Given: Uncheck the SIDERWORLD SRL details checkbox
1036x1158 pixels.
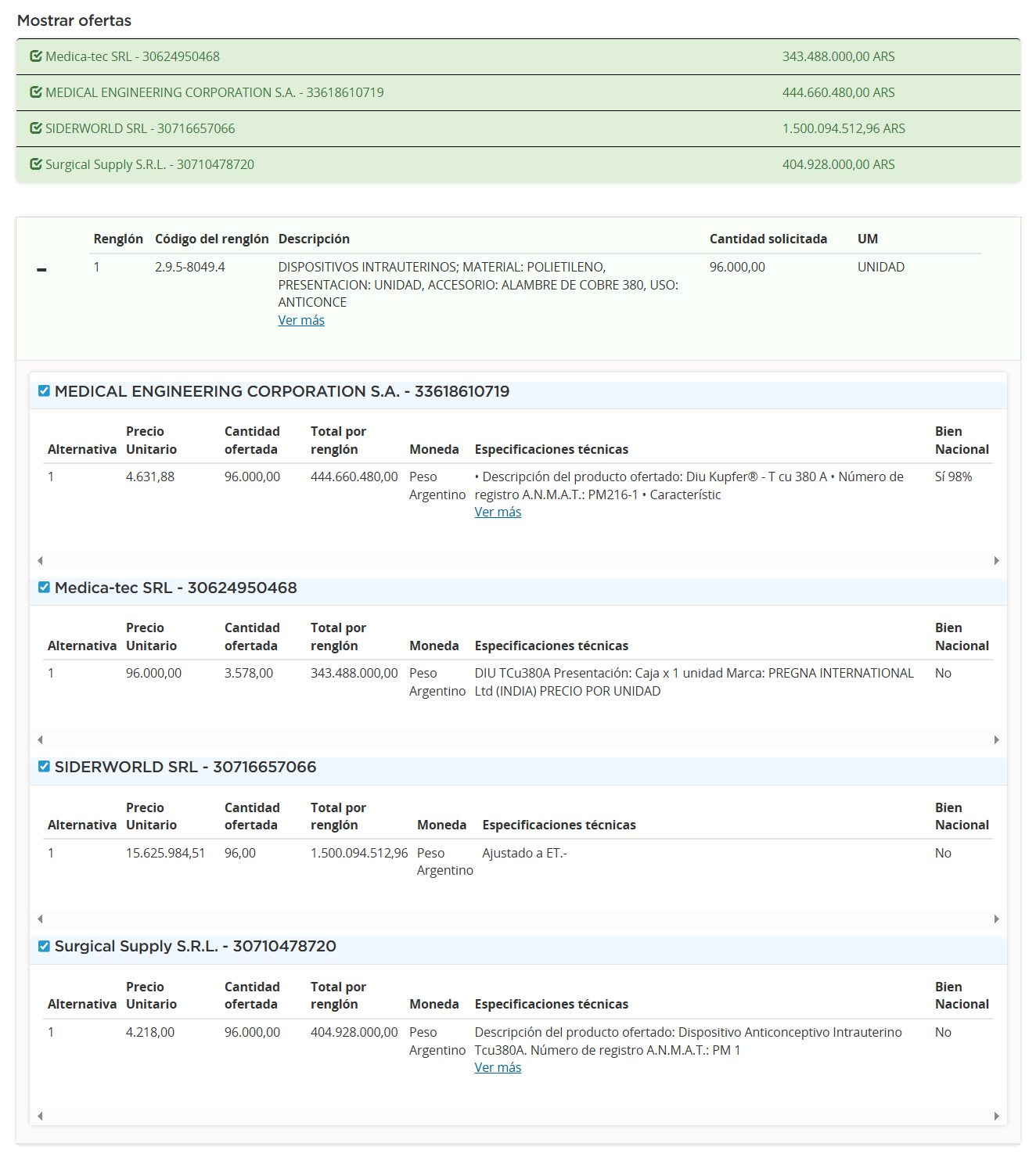Looking at the screenshot, I should (x=45, y=767).
